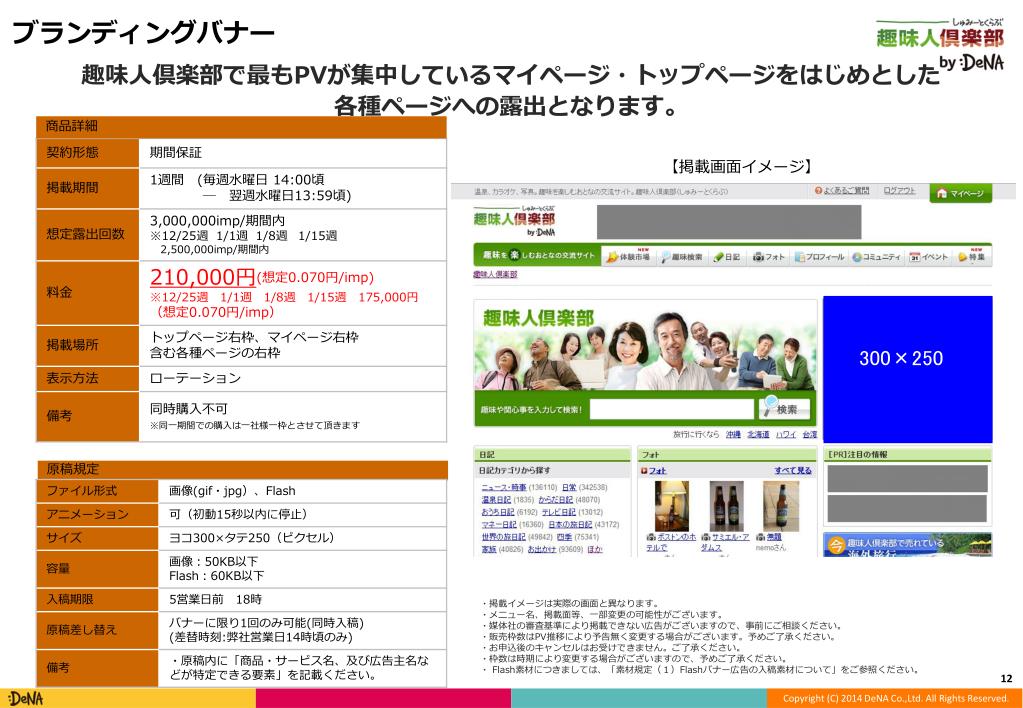Screen dimensions: 1023x708
Task: Open the プロフィール nav tab
Action: point(819,257)
